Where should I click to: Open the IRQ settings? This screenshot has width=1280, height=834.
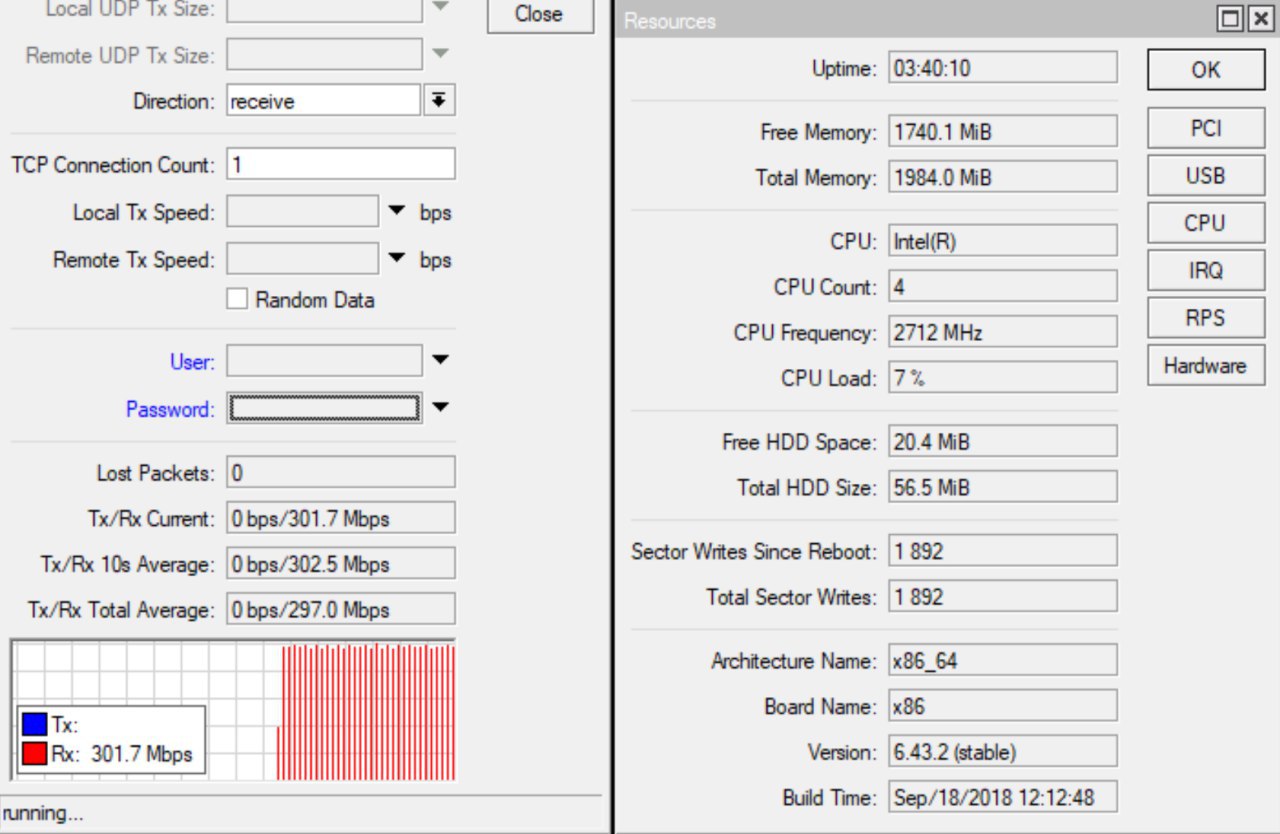(1205, 270)
